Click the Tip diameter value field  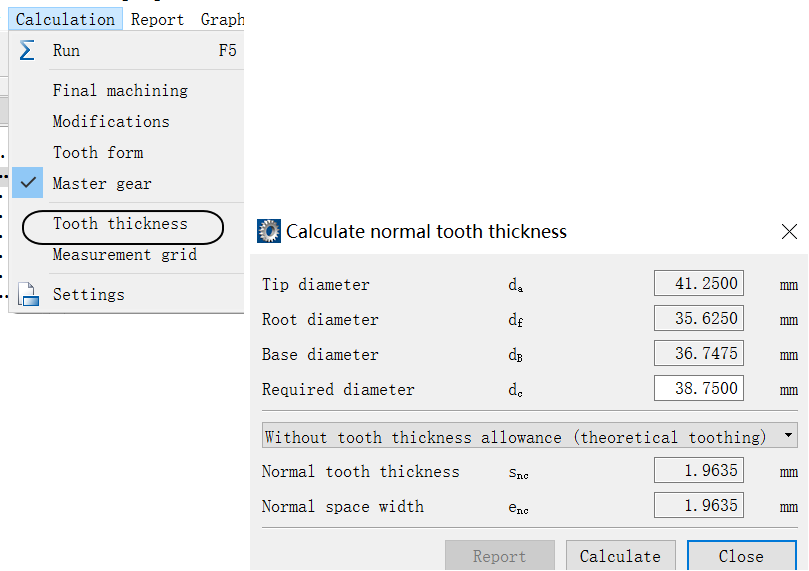point(699,283)
